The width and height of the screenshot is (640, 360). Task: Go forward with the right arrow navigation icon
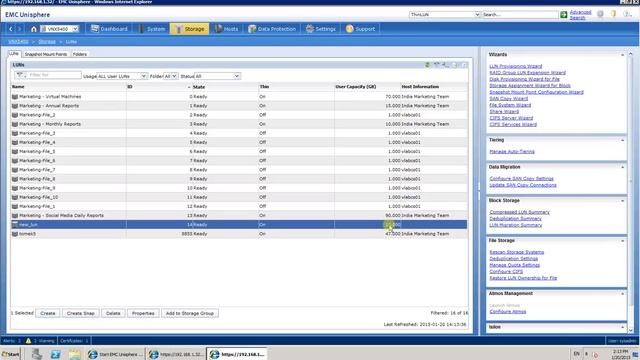[19, 29]
